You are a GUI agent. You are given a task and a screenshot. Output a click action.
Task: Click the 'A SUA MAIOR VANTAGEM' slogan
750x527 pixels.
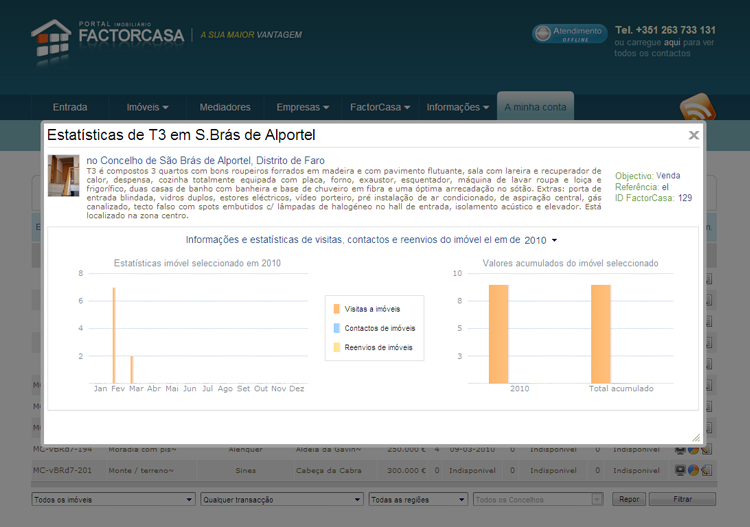pyautogui.click(x=251, y=35)
